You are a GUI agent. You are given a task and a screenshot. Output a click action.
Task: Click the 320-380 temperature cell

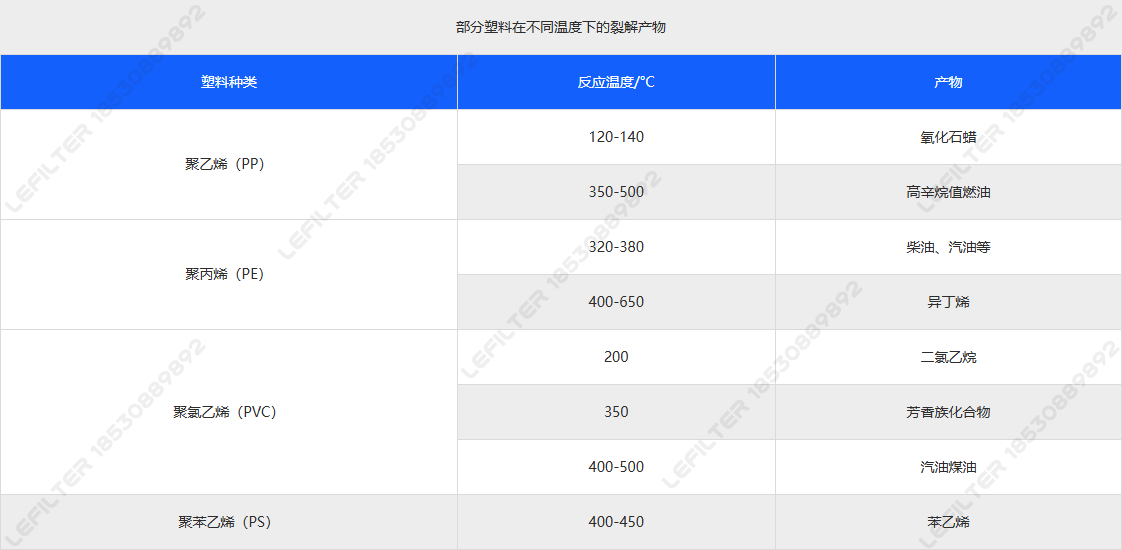click(x=616, y=247)
